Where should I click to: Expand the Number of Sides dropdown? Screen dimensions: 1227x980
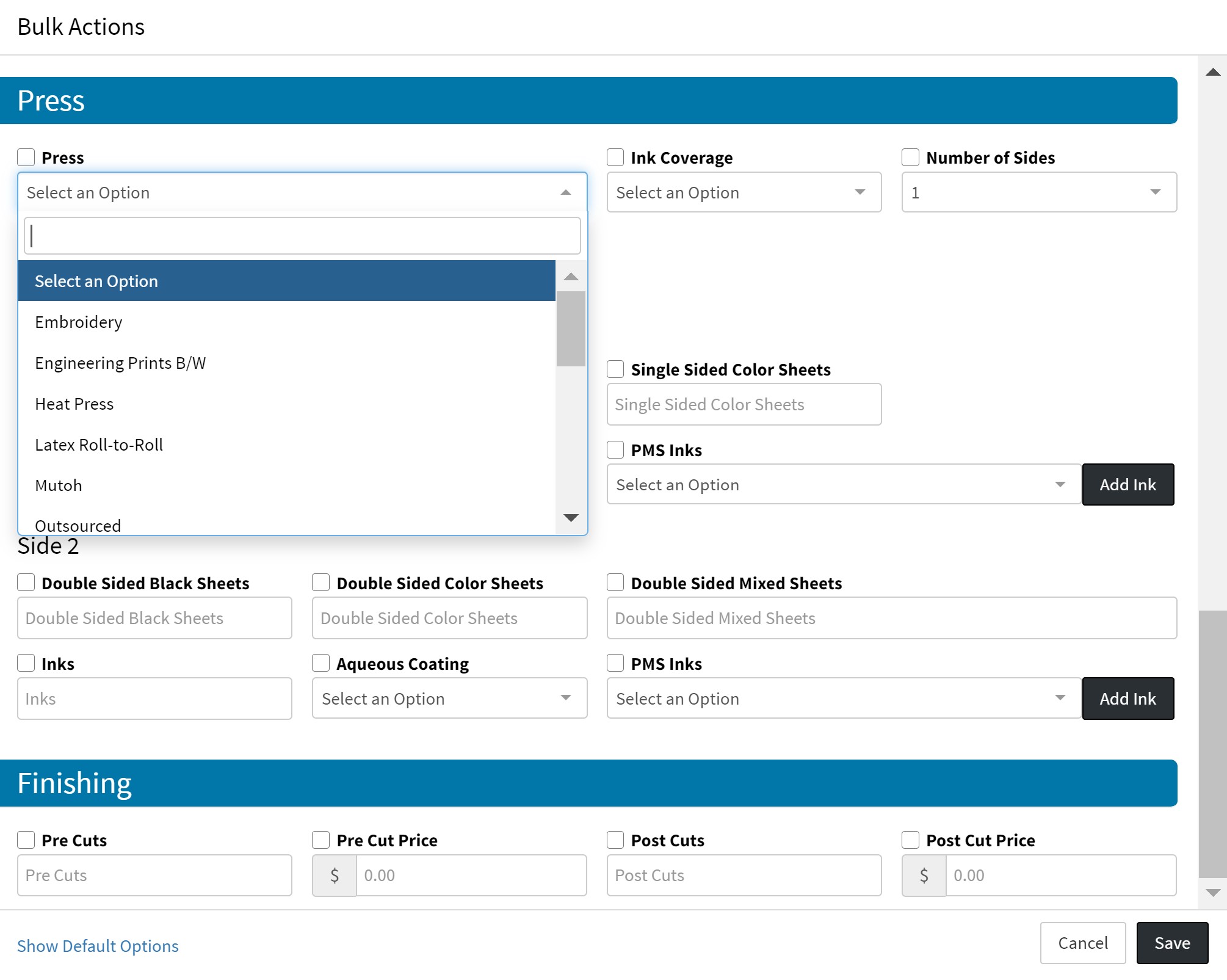1038,192
